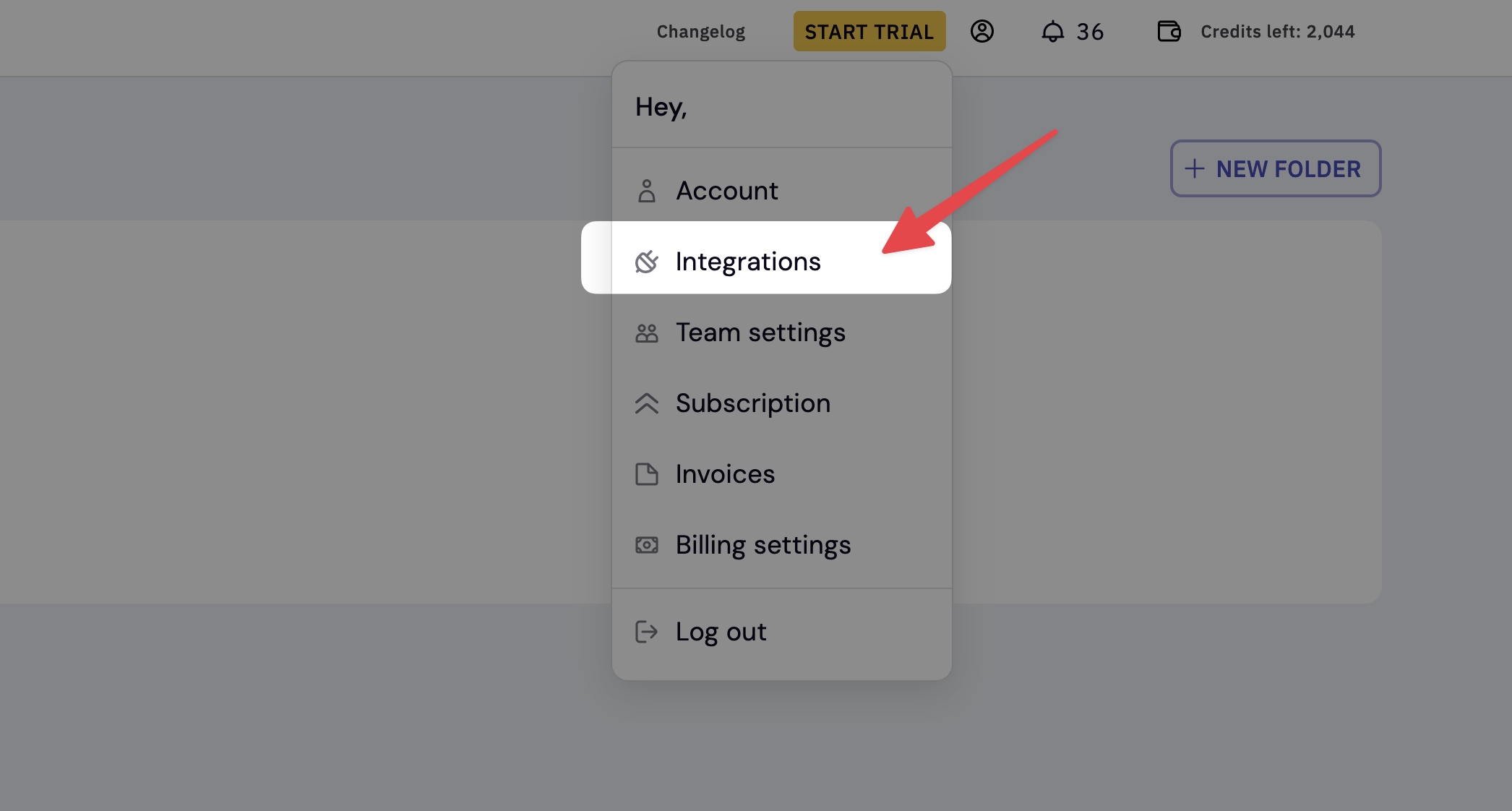Click the user profile avatar icon
Screen dimensions: 1512x811
pyautogui.click(x=981, y=31)
